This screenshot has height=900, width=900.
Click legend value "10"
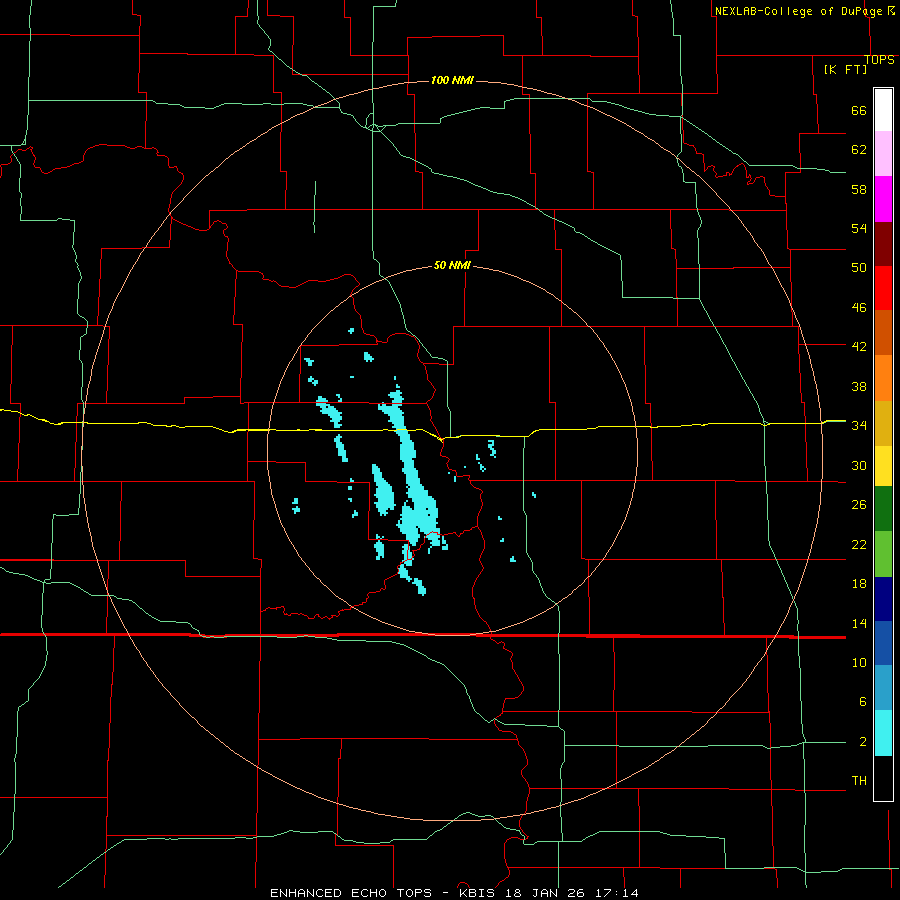[x=859, y=662]
